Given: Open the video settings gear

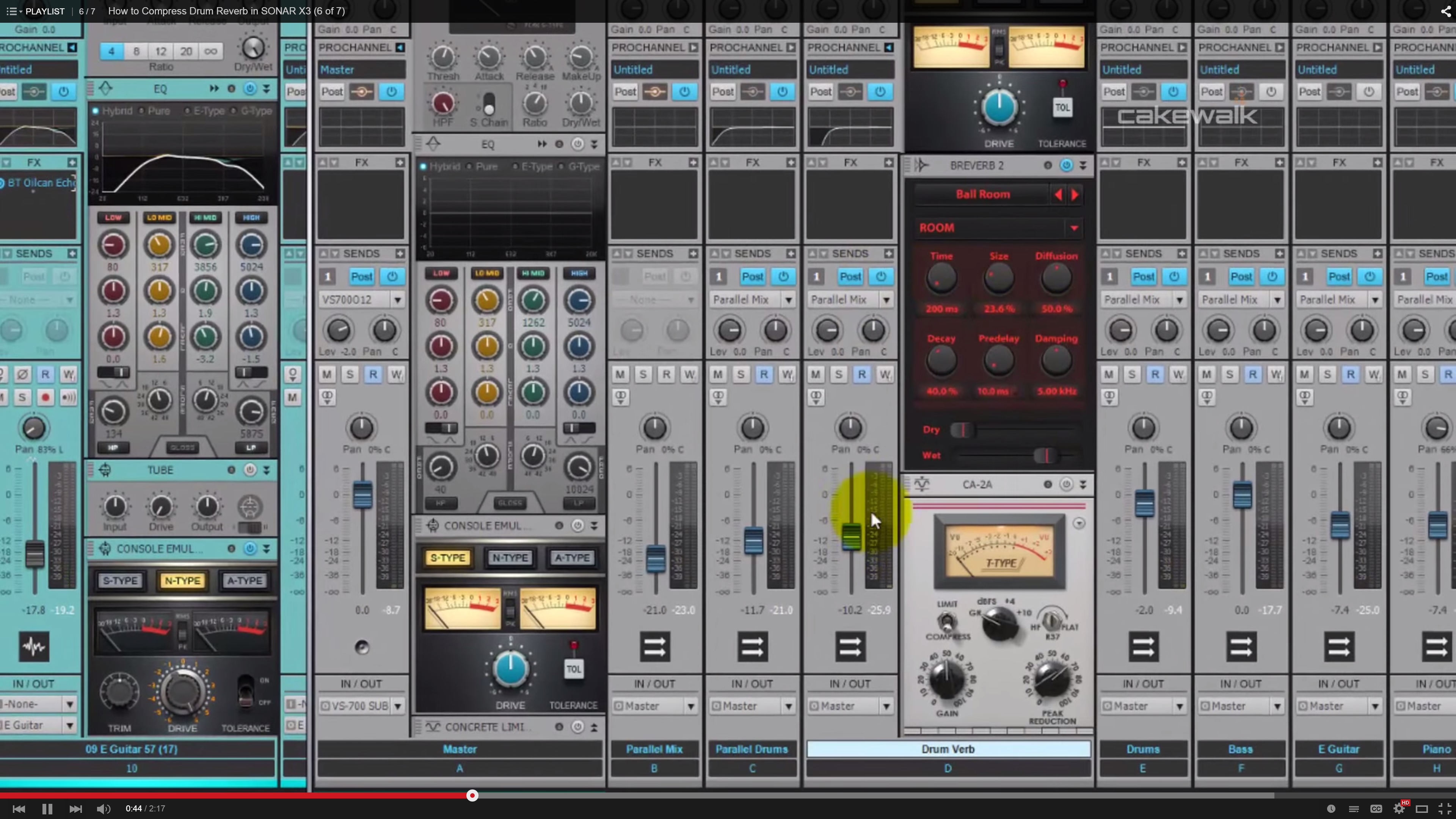Looking at the screenshot, I should [x=1399, y=809].
